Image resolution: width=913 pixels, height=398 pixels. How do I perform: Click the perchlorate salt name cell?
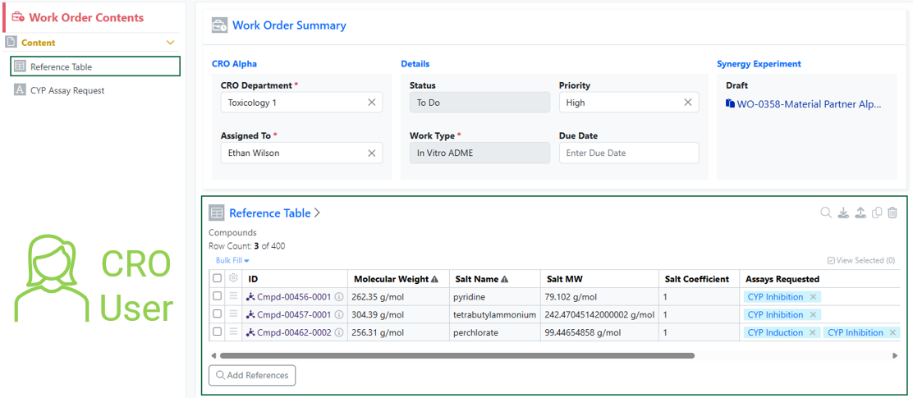coord(494,333)
